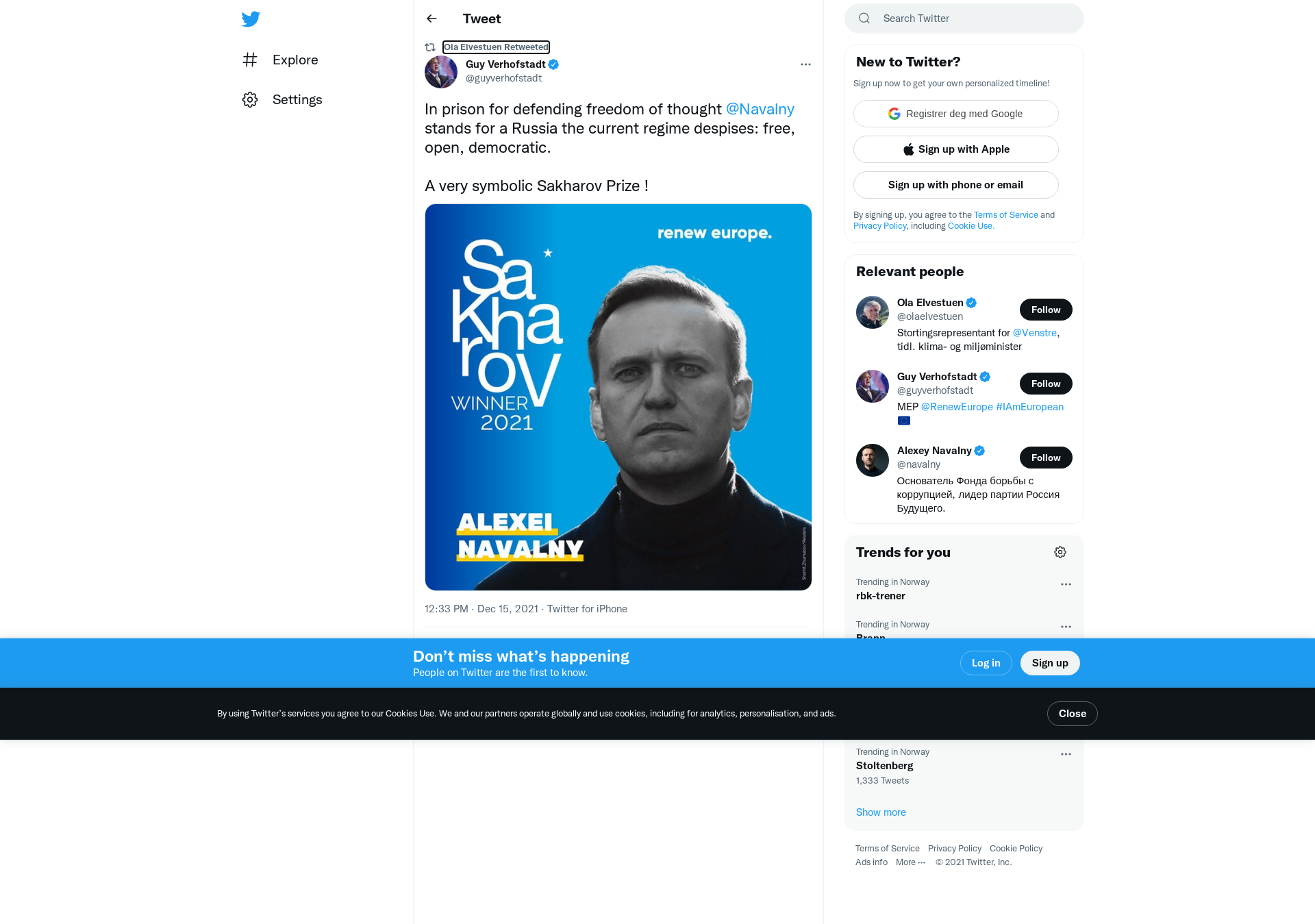Follow Alexey Navalny
The width and height of the screenshot is (1315, 924).
tap(1046, 458)
